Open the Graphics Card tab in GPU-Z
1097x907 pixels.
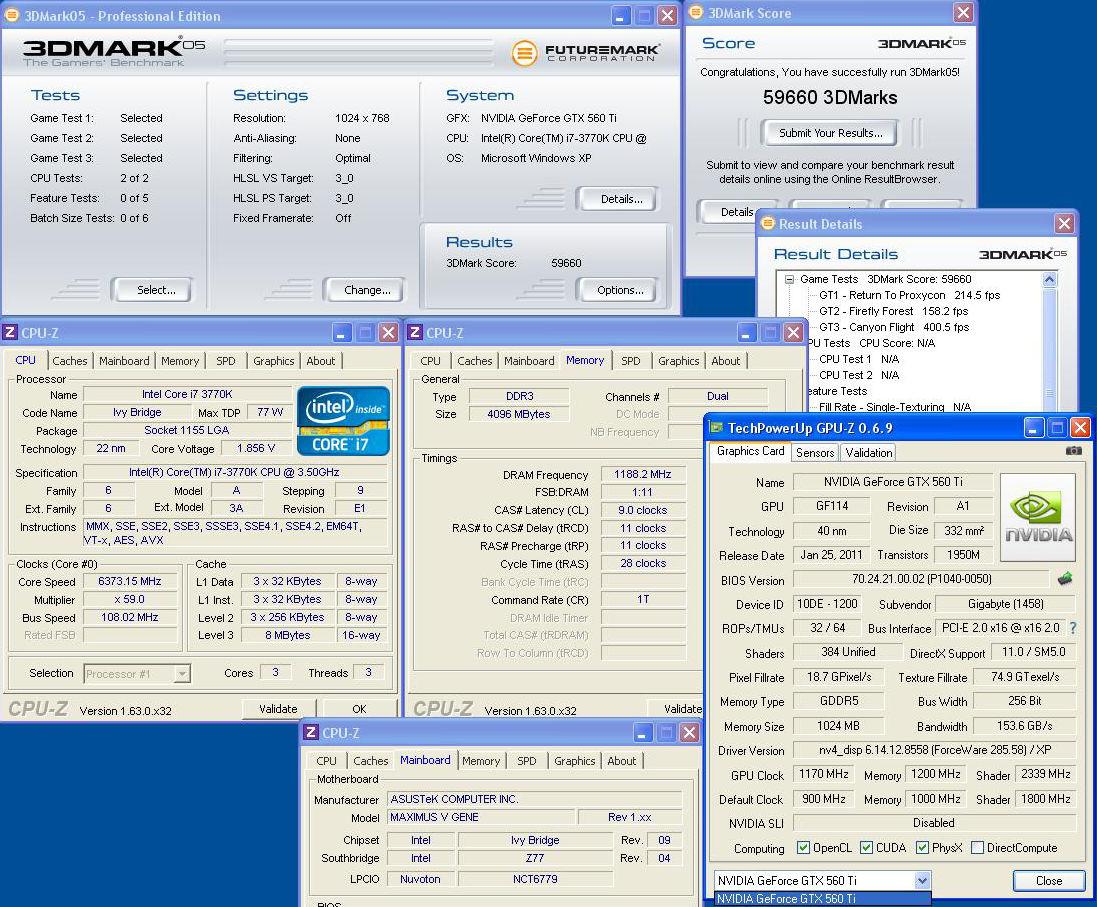tap(751, 451)
